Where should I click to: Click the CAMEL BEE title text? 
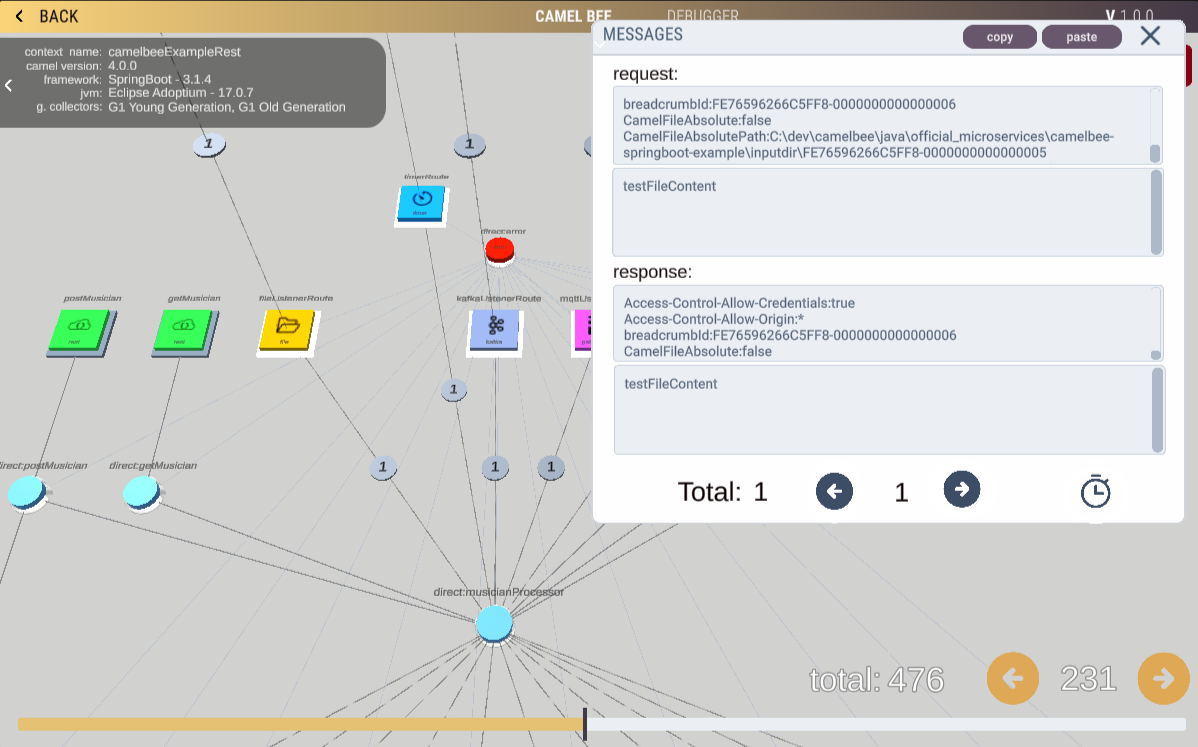[573, 16]
